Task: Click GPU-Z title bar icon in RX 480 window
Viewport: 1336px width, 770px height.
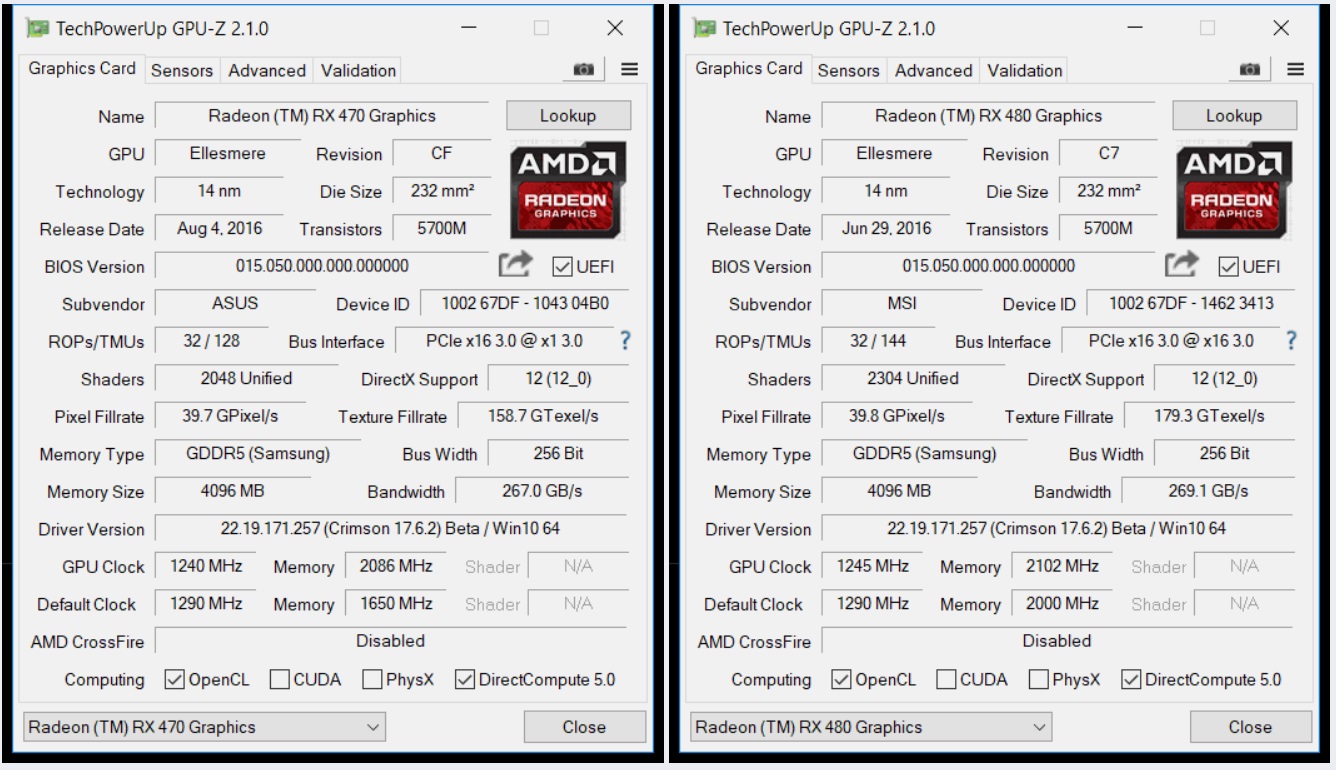Action: click(x=705, y=28)
